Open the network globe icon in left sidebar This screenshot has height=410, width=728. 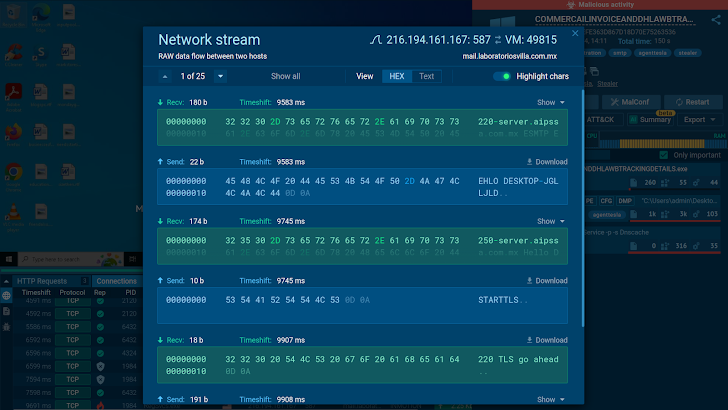click(7, 296)
